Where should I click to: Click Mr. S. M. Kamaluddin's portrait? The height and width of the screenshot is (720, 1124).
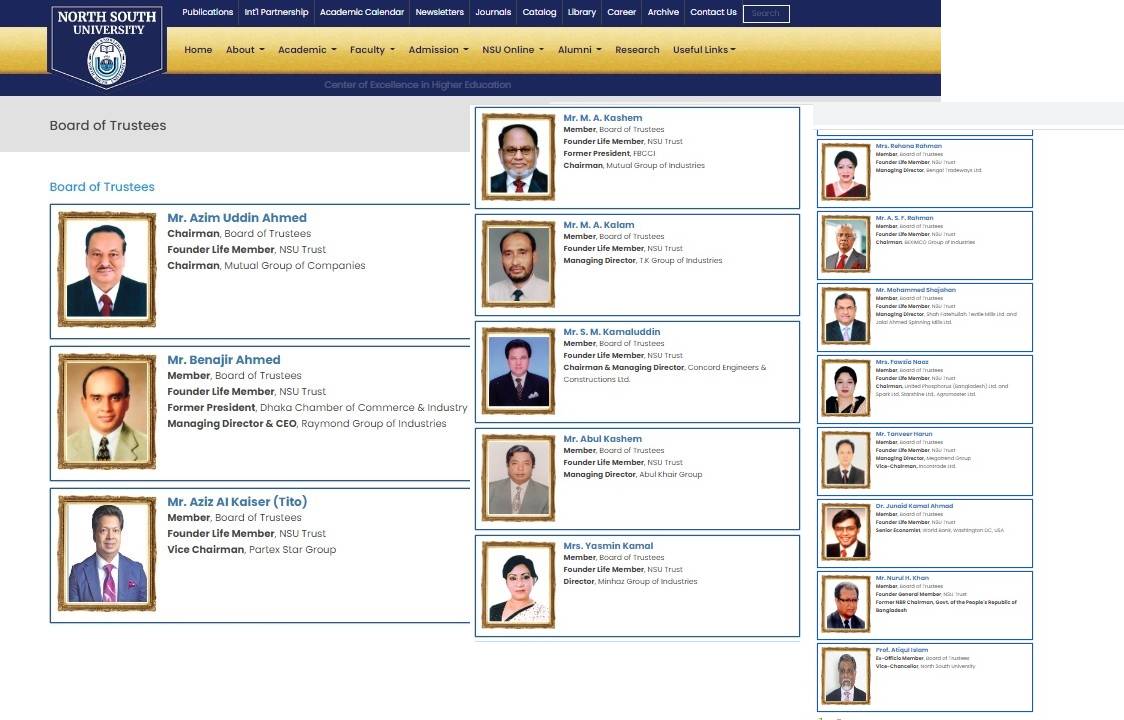point(518,371)
